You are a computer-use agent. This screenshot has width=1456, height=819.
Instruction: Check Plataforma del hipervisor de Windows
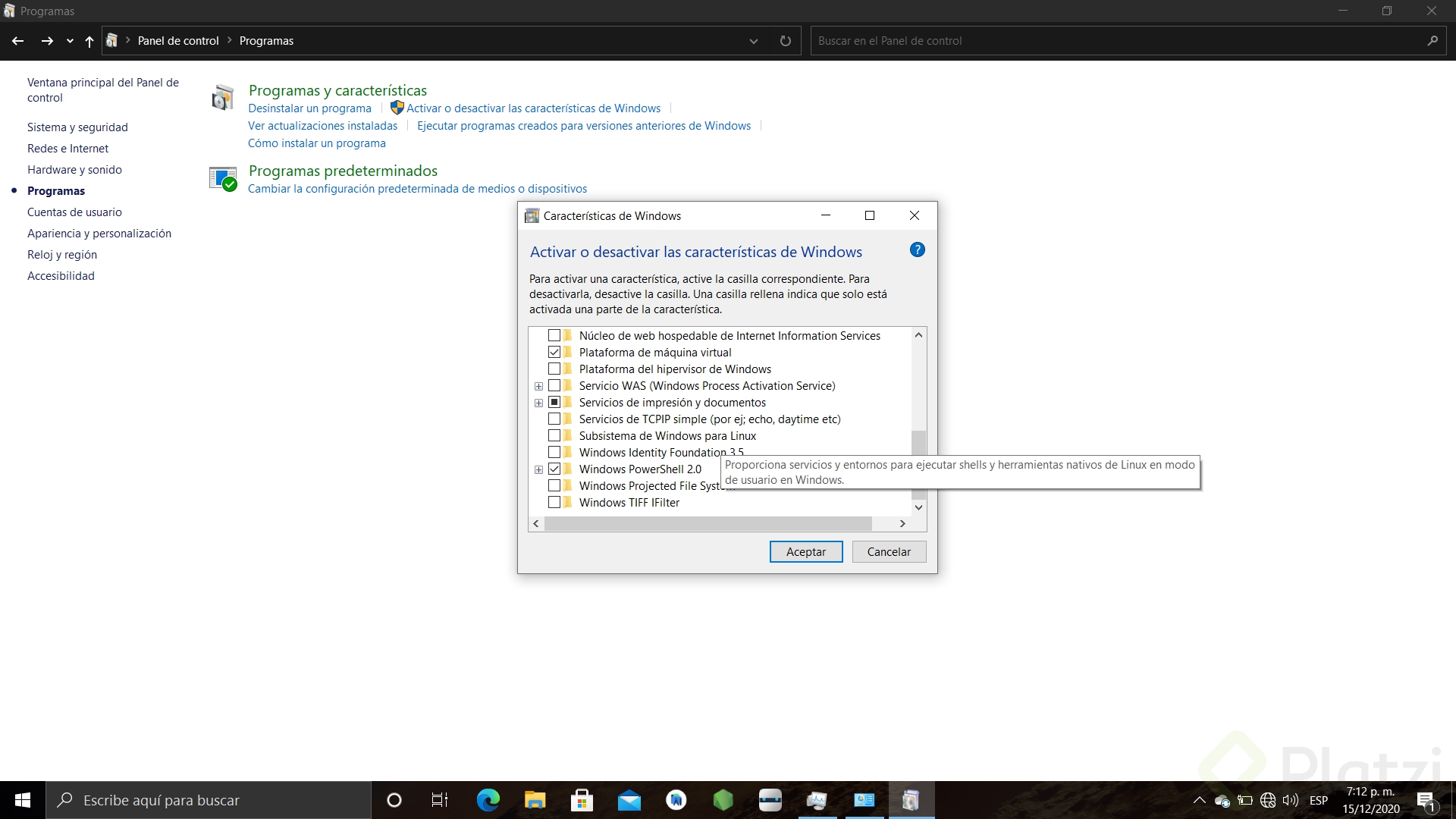(x=554, y=369)
